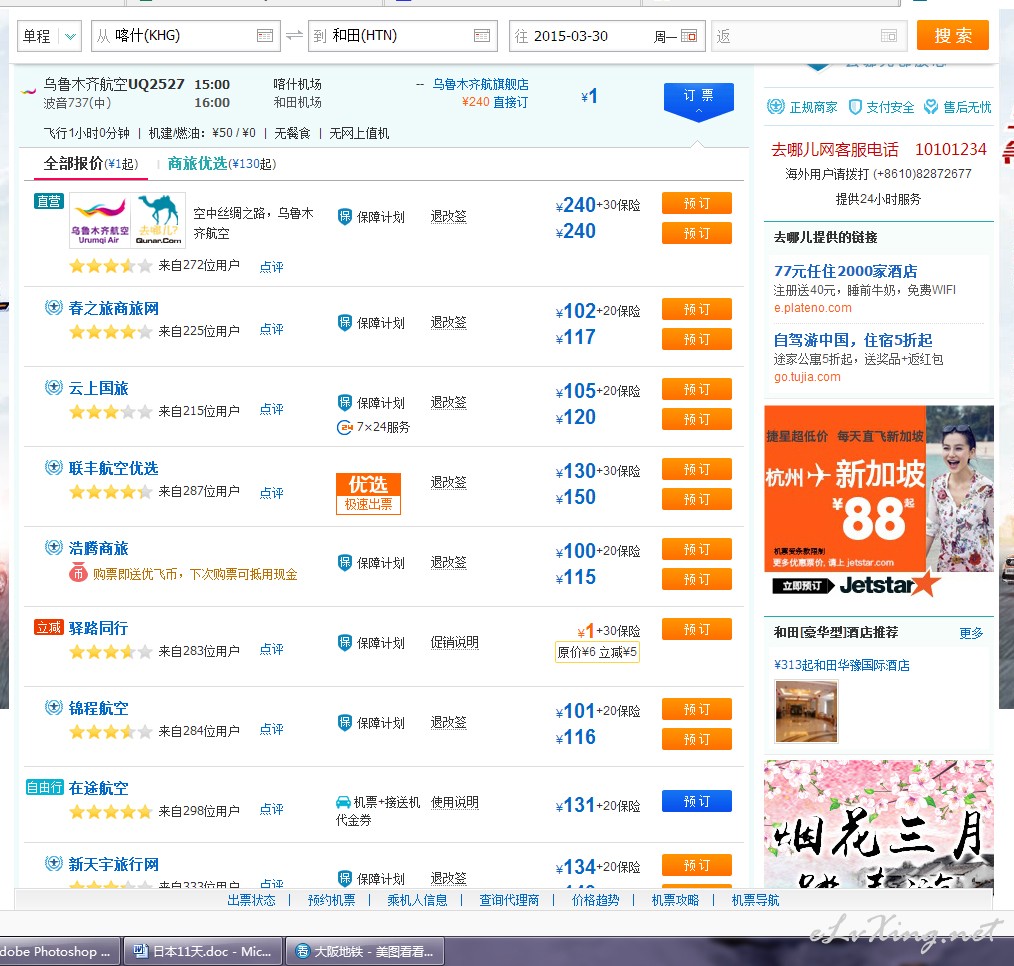This screenshot has height=966, width=1014.
Task: Click 售后无忧 icon in sidebar
Action: click(x=931, y=107)
